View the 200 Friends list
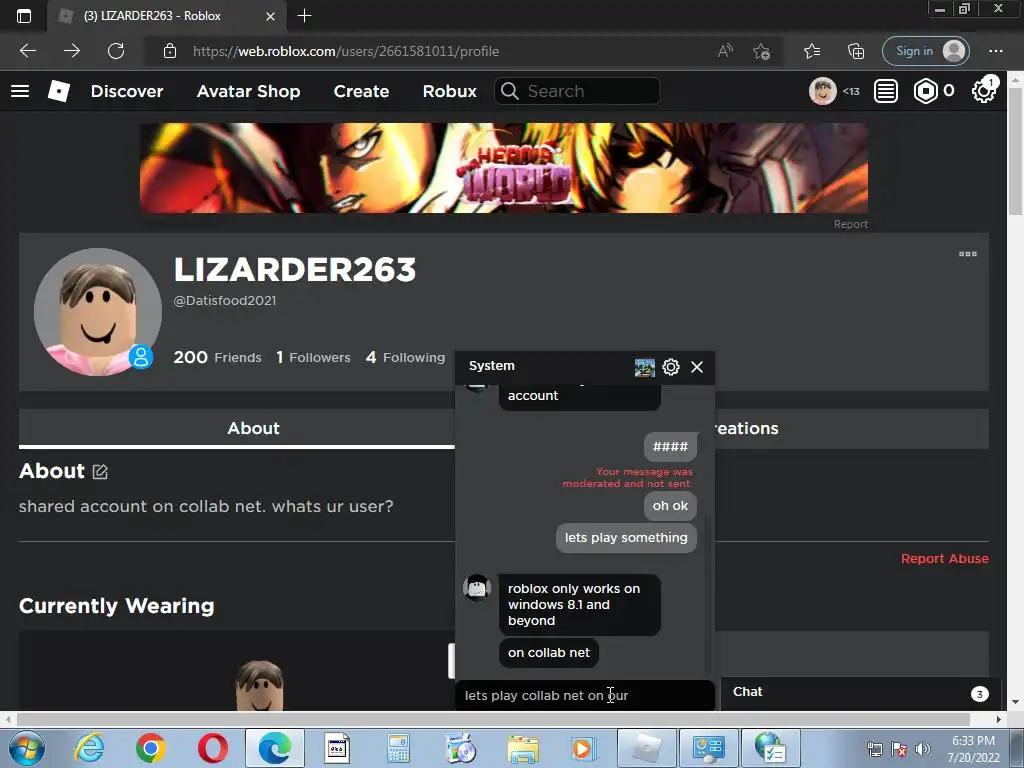The width and height of the screenshot is (1024, 768). (217, 357)
